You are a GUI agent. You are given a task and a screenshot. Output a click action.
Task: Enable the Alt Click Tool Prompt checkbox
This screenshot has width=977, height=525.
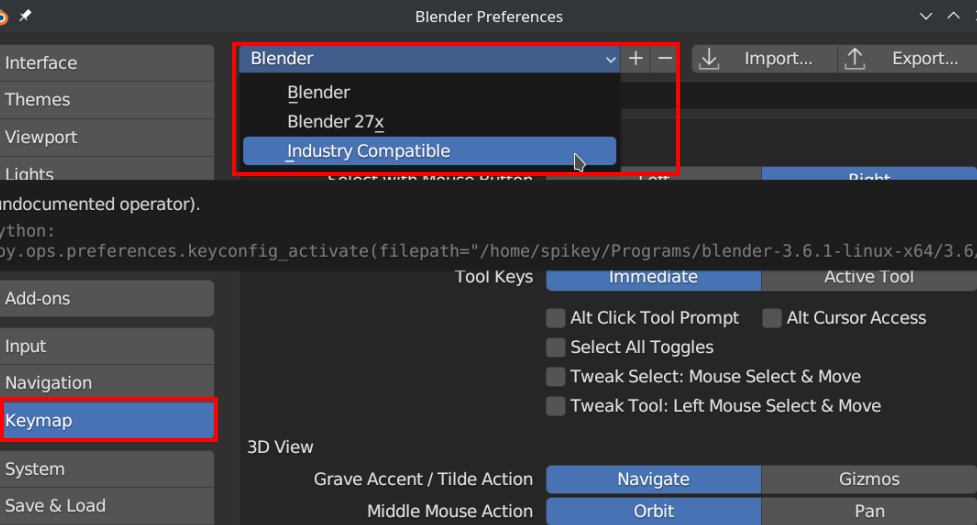coord(556,318)
